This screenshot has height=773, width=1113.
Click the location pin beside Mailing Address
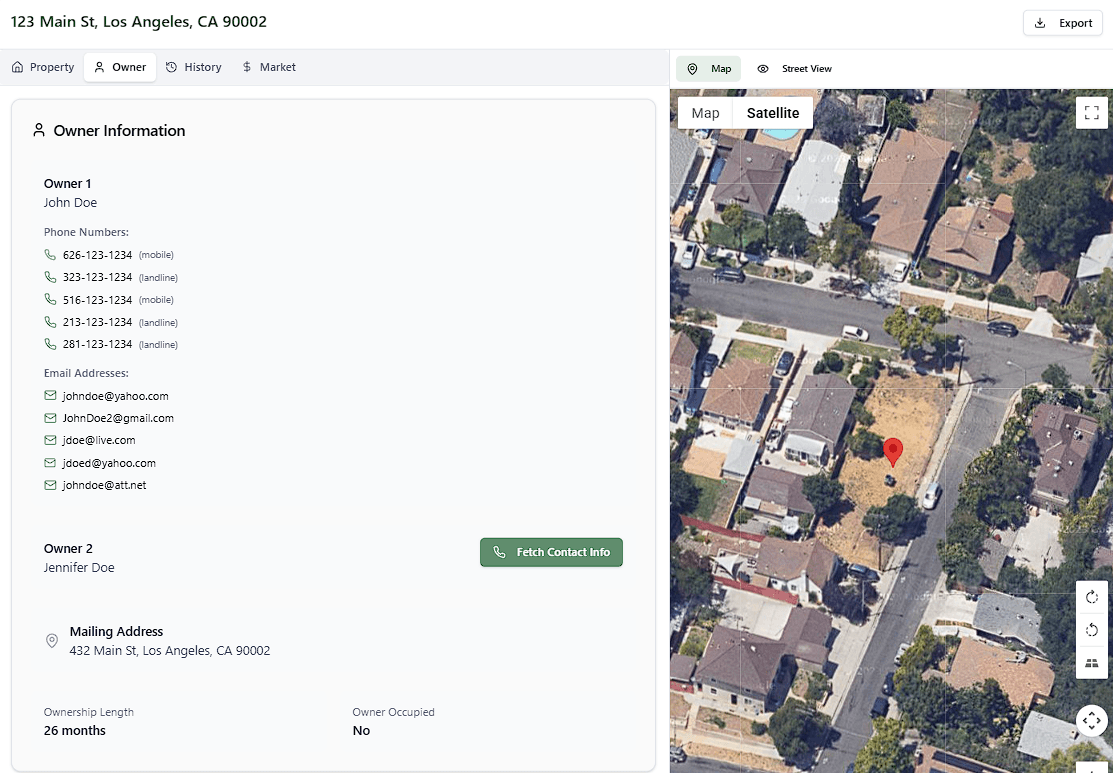[x=52, y=641]
